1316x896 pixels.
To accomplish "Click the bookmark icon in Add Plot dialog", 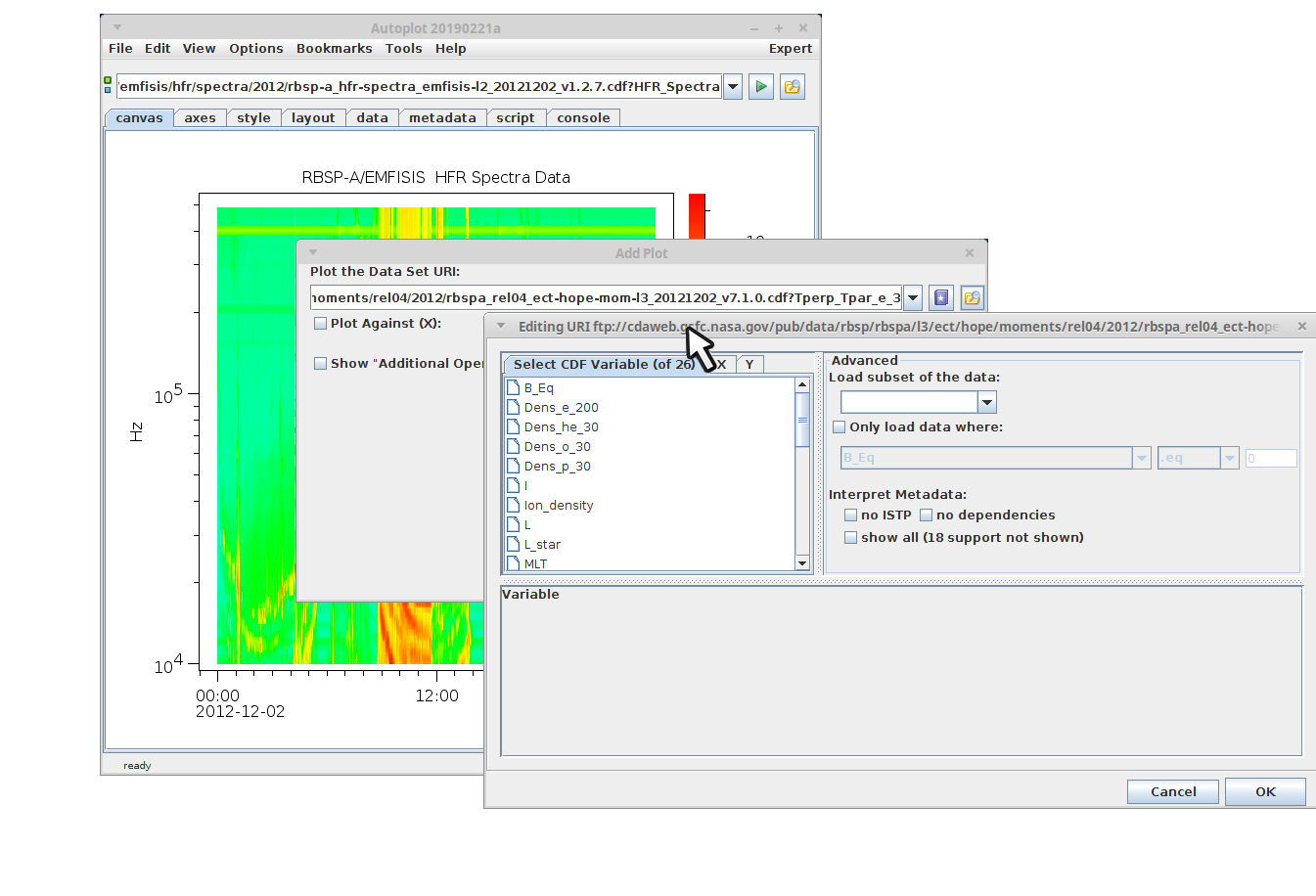I will point(940,298).
